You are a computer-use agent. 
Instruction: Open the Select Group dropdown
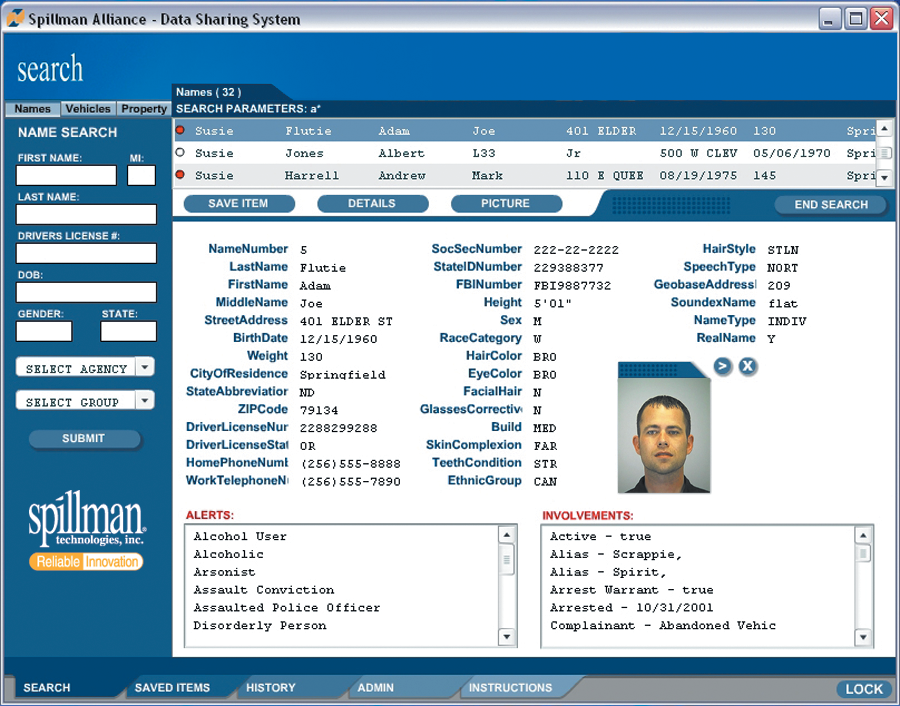coord(145,401)
